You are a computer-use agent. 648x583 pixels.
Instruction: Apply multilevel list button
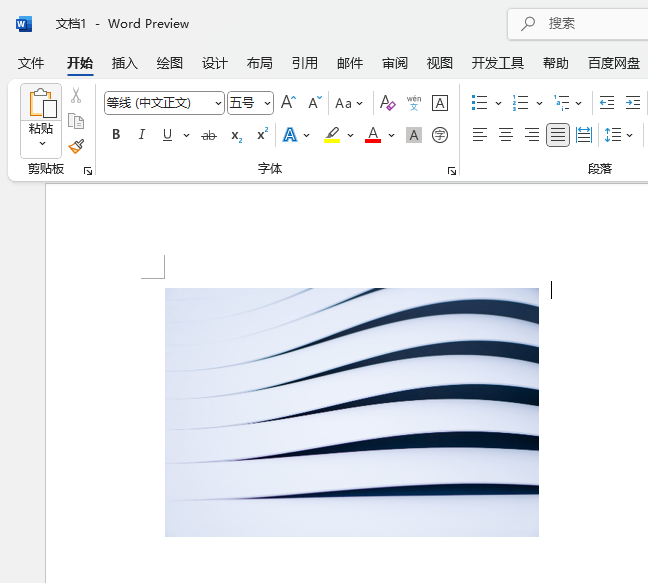[x=562, y=102]
